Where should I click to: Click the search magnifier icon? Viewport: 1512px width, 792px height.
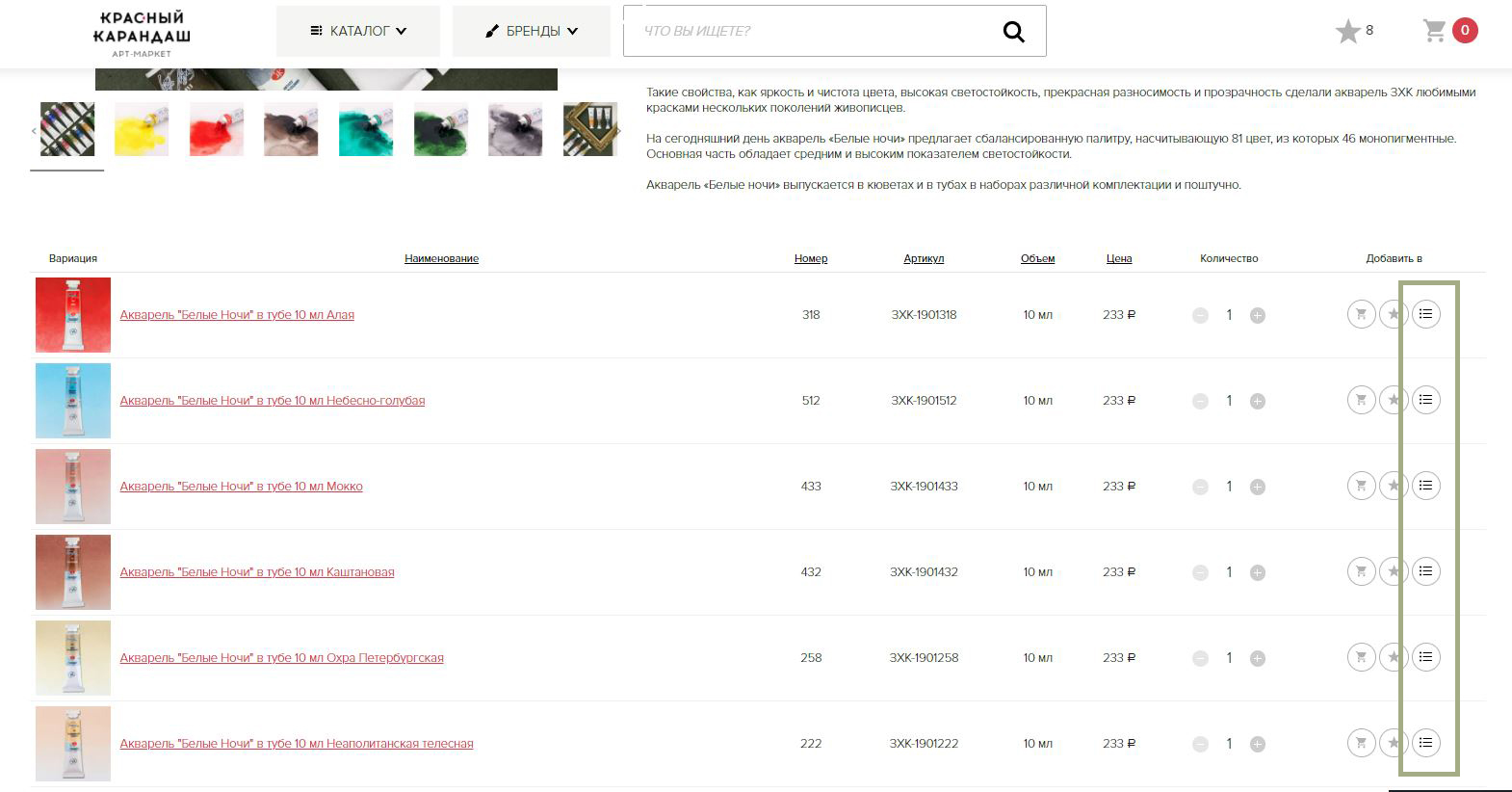[x=1013, y=32]
